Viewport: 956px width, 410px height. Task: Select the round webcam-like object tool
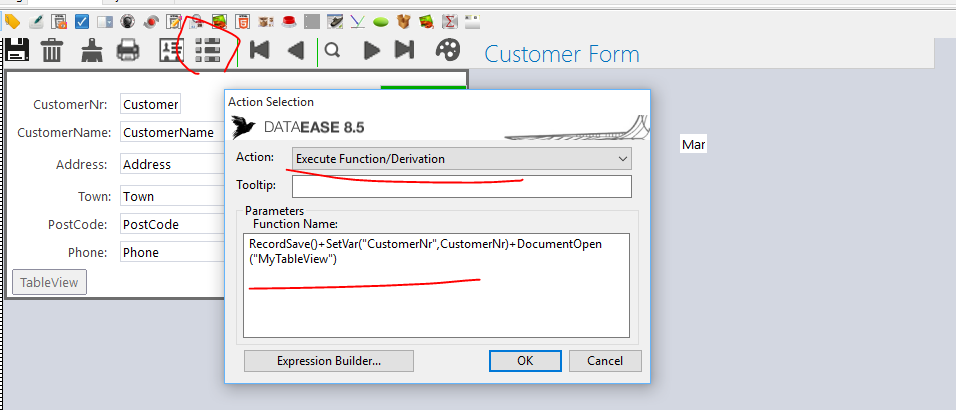tap(127, 23)
